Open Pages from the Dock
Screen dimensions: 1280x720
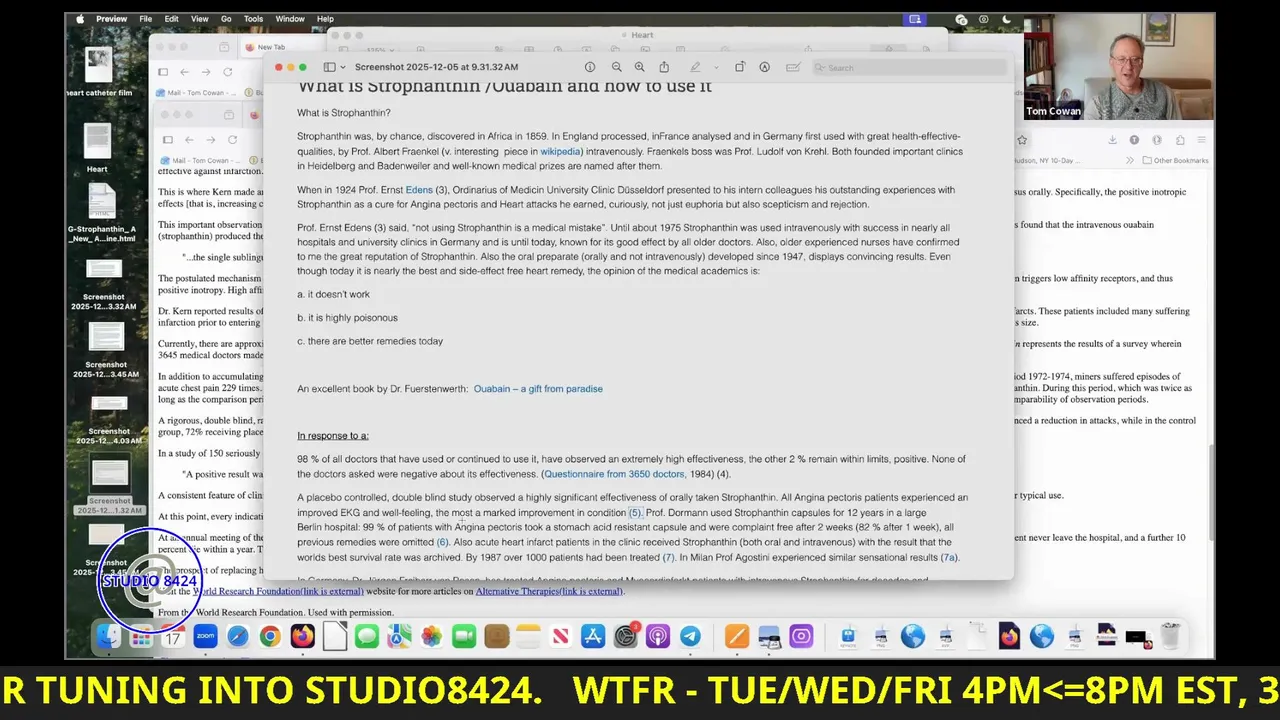point(737,636)
